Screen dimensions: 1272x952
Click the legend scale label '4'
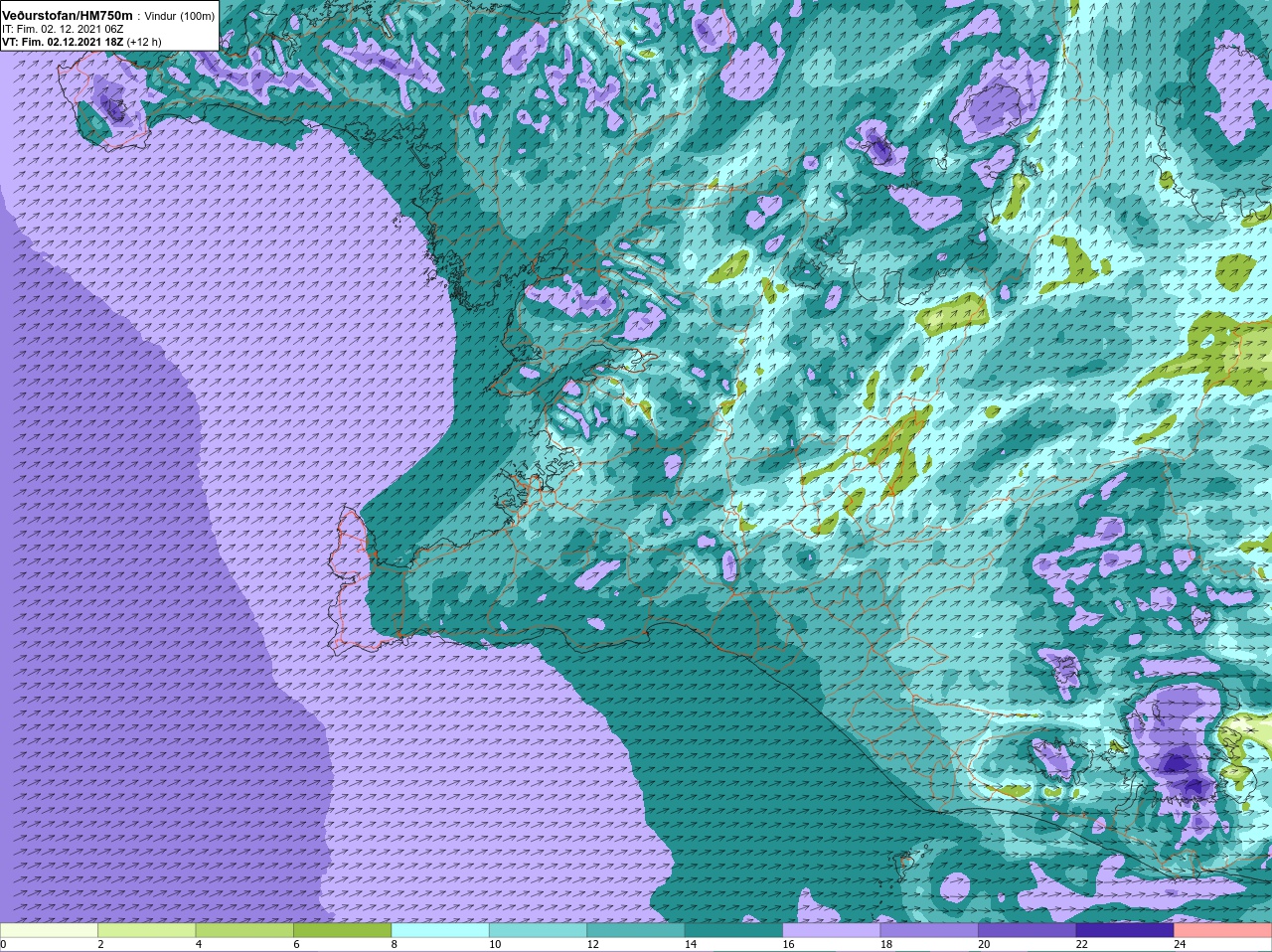(x=199, y=944)
